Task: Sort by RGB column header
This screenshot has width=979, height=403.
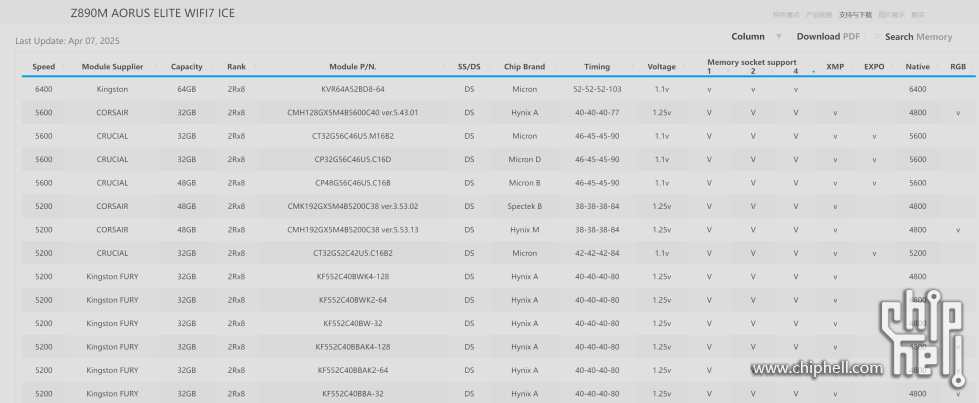Action: pos(958,67)
